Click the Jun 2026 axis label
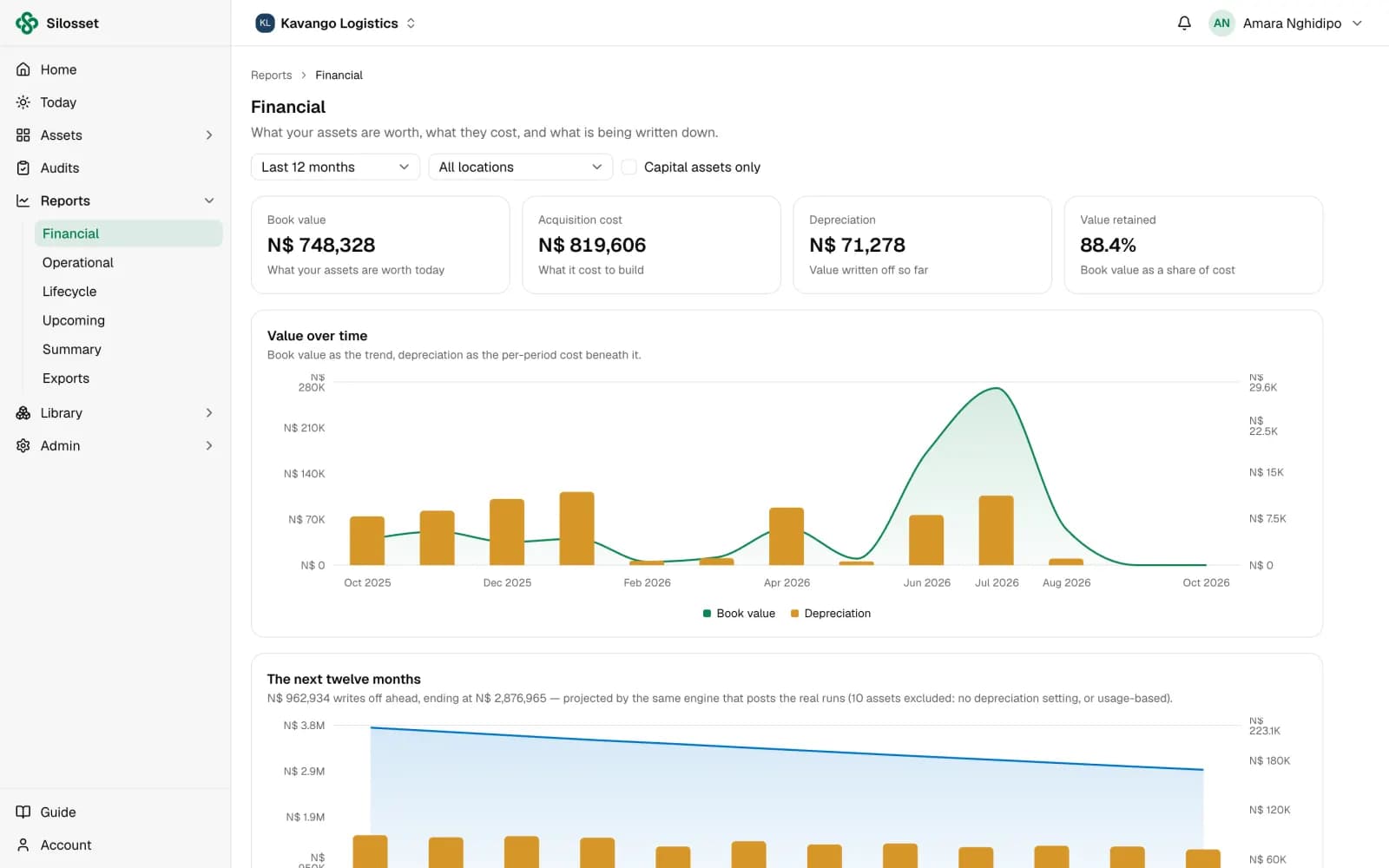The width and height of the screenshot is (1389, 868). [926, 583]
